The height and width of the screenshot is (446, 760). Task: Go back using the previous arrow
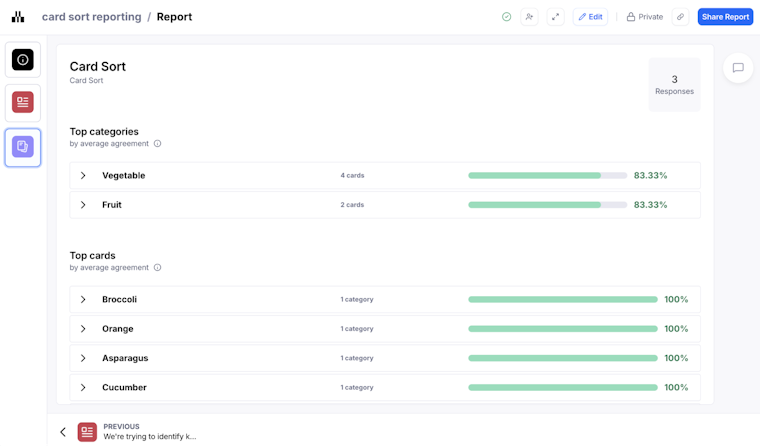click(x=63, y=432)
